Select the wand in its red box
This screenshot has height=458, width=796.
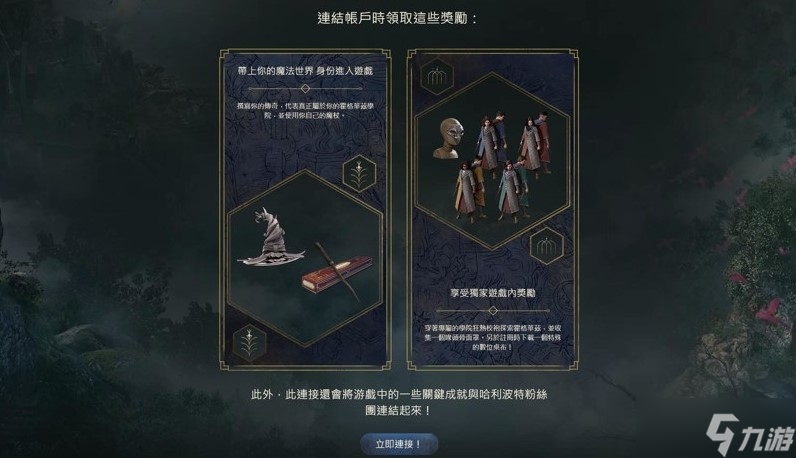click(336, 273)
